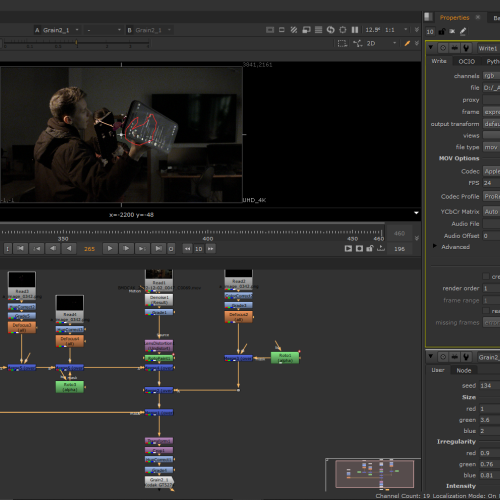Skip back by frame increment

tap(187, 249)
